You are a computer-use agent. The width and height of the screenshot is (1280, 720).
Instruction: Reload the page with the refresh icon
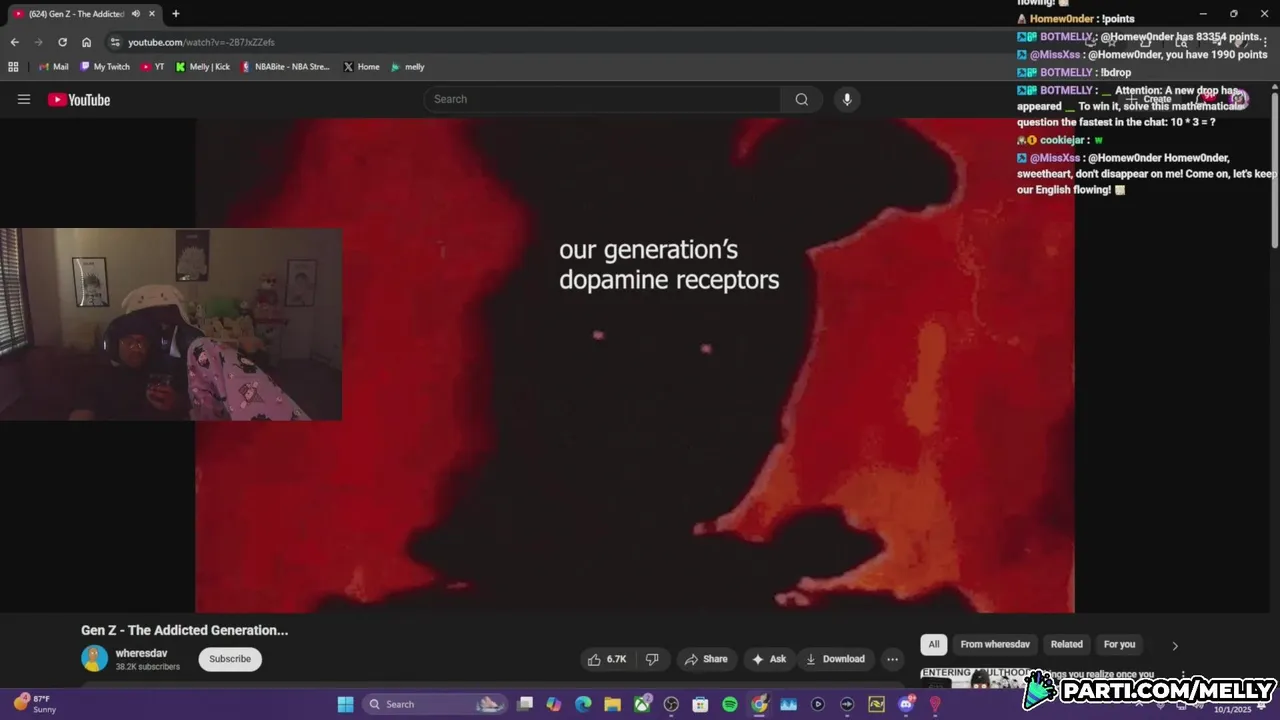(62, 42)
